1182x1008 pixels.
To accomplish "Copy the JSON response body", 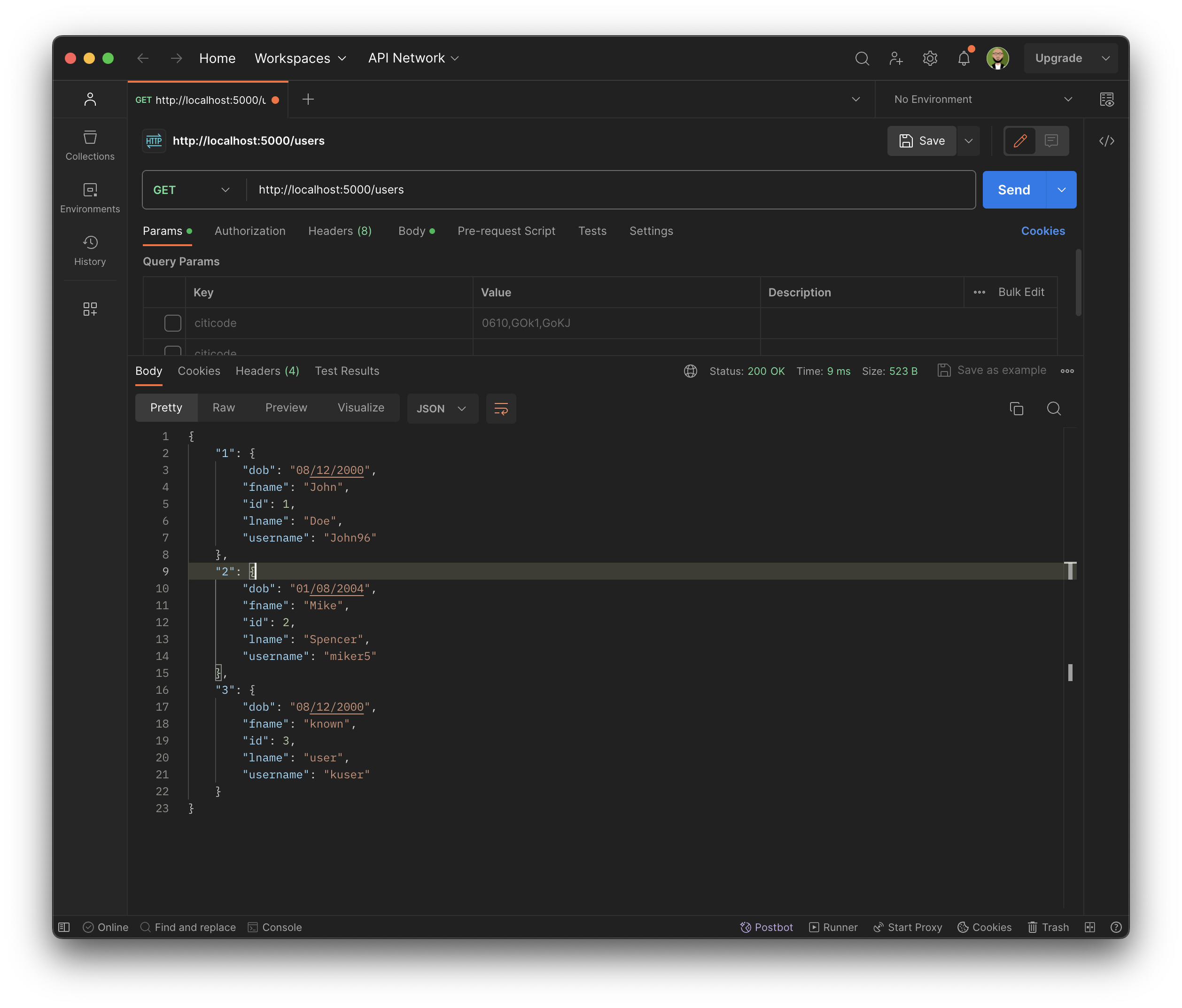I will (x=1016, y=409).
